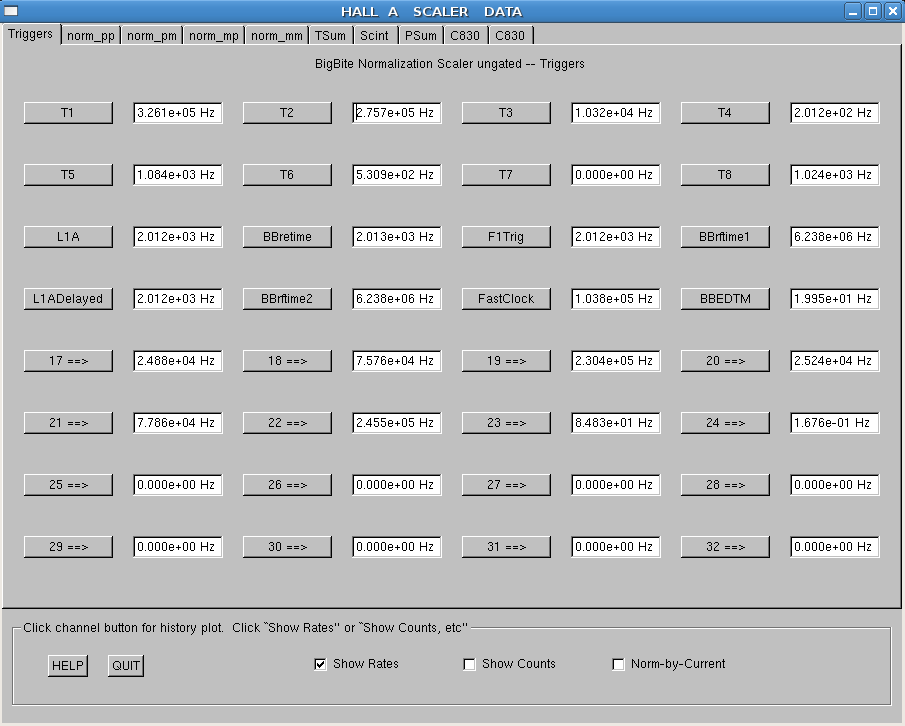Go to the norm_mp tab
This screenshot has height=726, width=905.
coord(214,36)
